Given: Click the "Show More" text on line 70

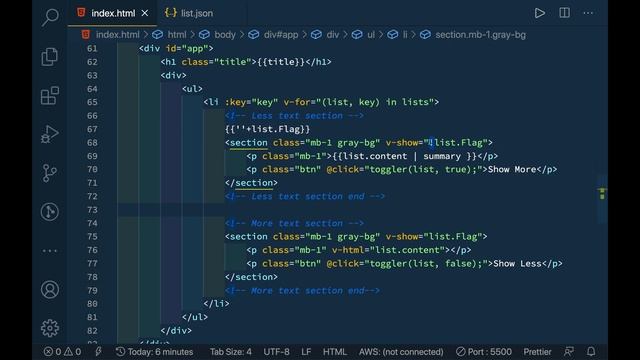Looking at the screenshot, I should point(512,169).
